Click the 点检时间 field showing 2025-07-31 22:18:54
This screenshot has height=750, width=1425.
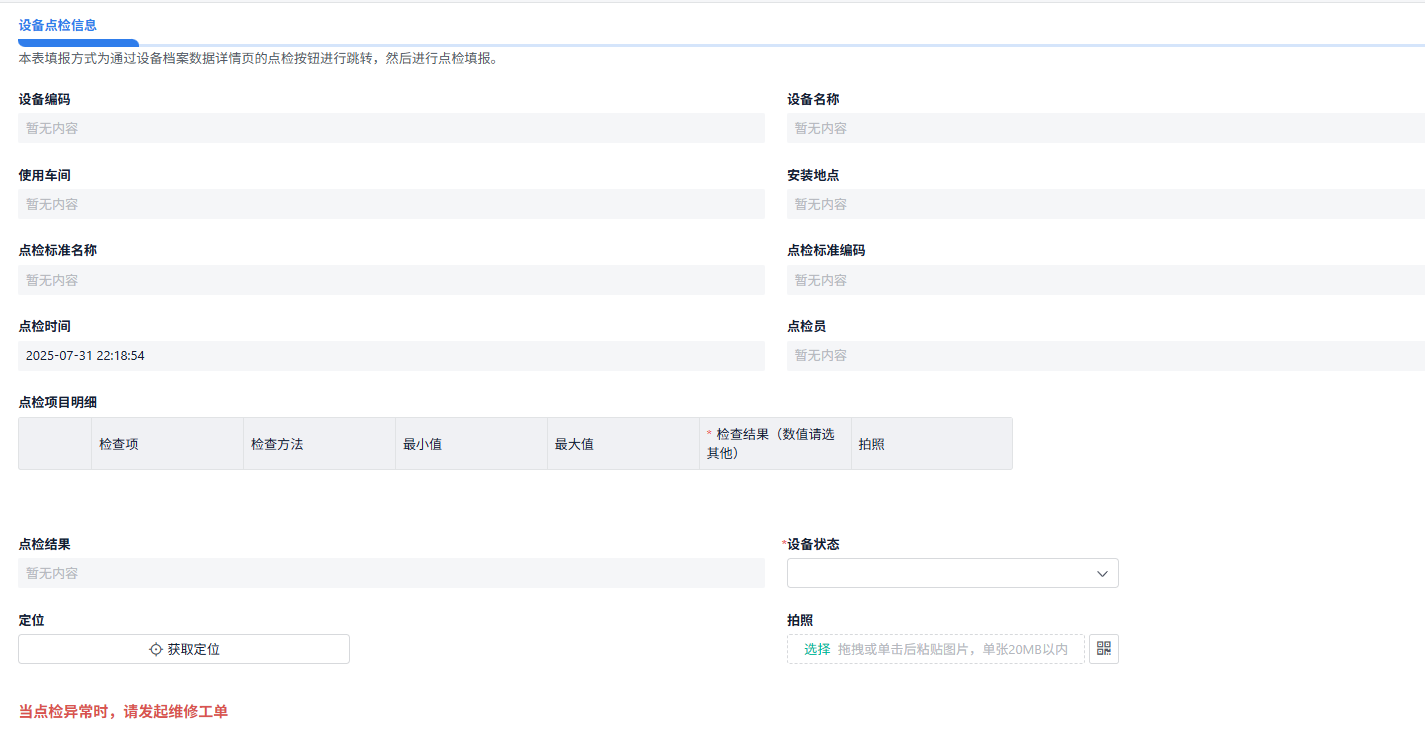391,355
